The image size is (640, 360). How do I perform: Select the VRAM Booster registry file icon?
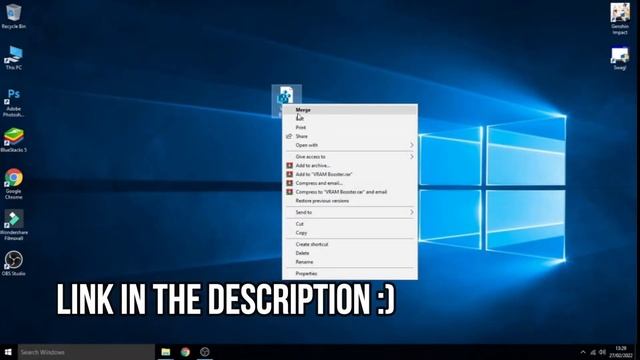(x=286, y=96)
